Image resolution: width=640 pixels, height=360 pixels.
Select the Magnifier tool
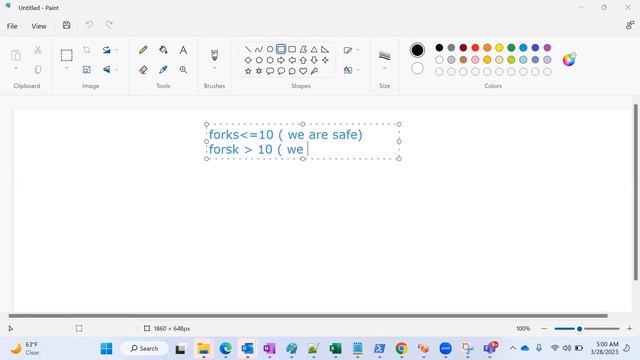(183, 70)
